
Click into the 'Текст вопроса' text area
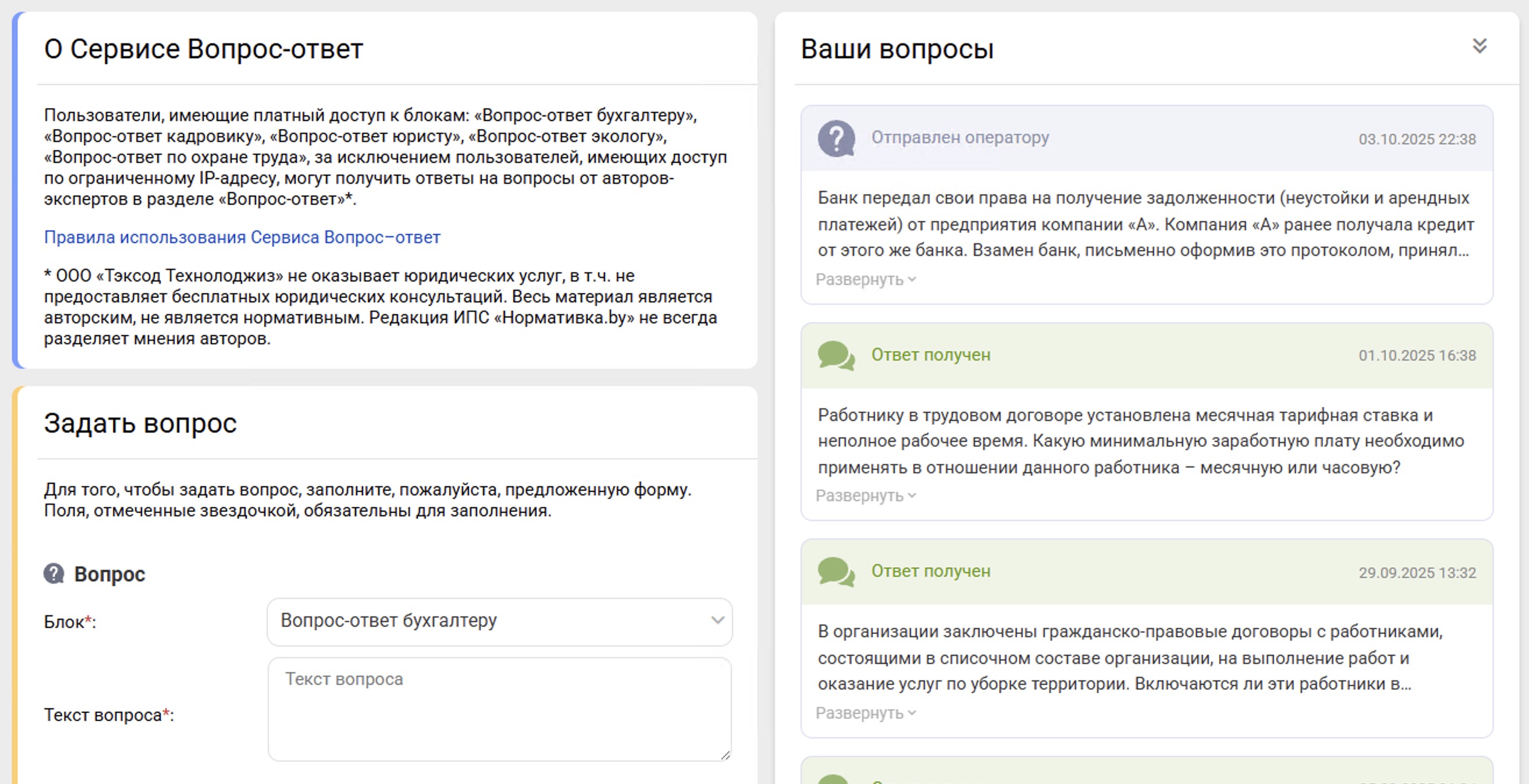pos(499,709)
